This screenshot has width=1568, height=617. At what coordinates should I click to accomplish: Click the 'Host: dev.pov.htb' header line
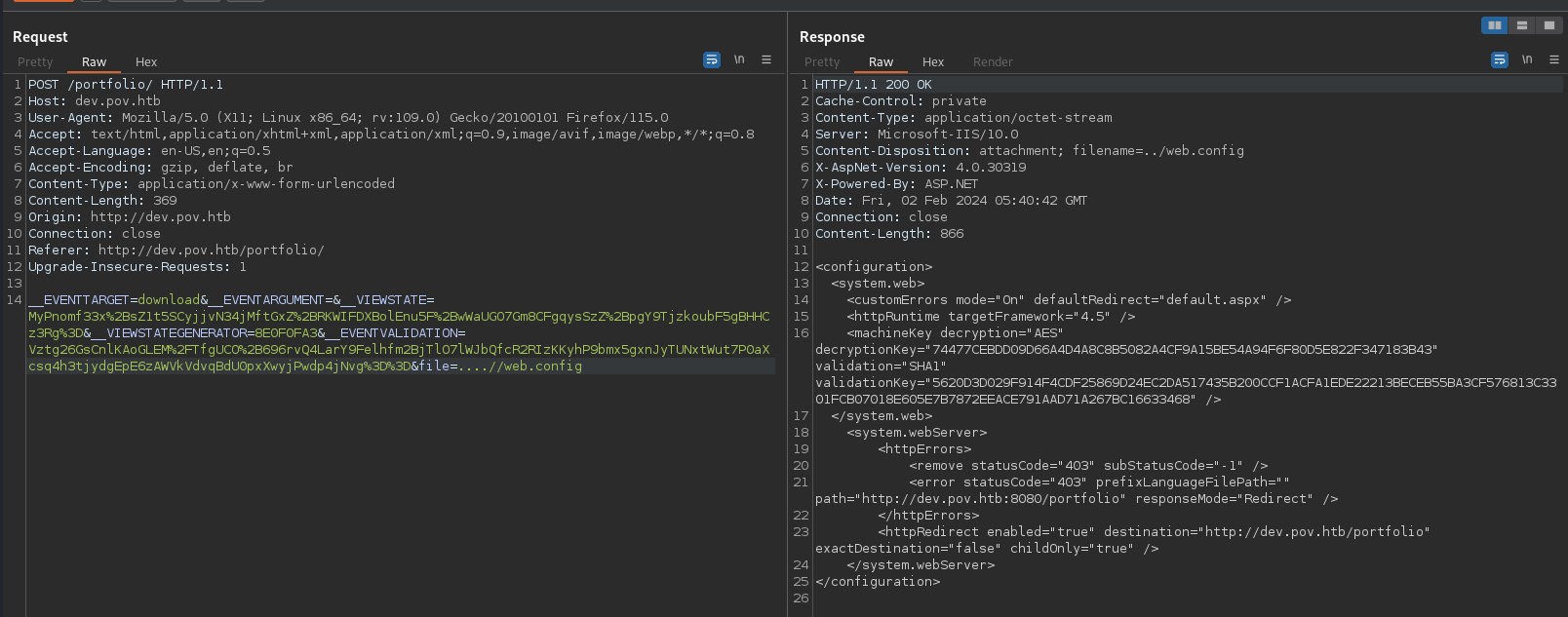(95, 101)
